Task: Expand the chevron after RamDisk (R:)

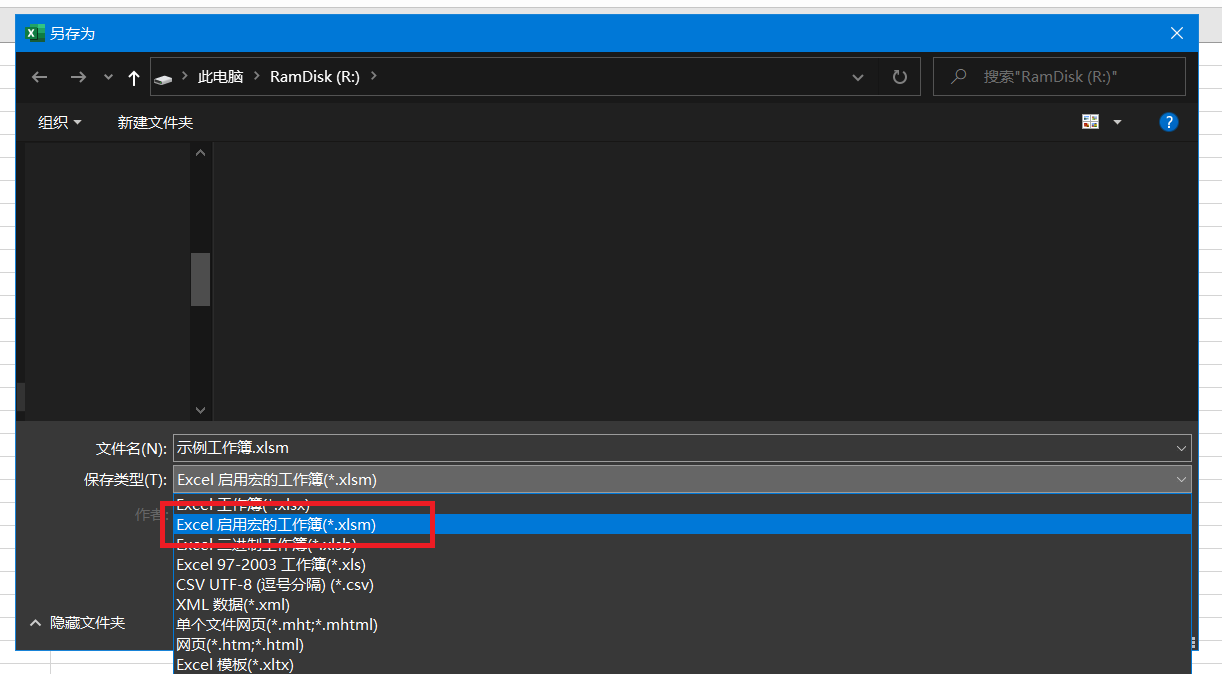Action: (374, 76)
